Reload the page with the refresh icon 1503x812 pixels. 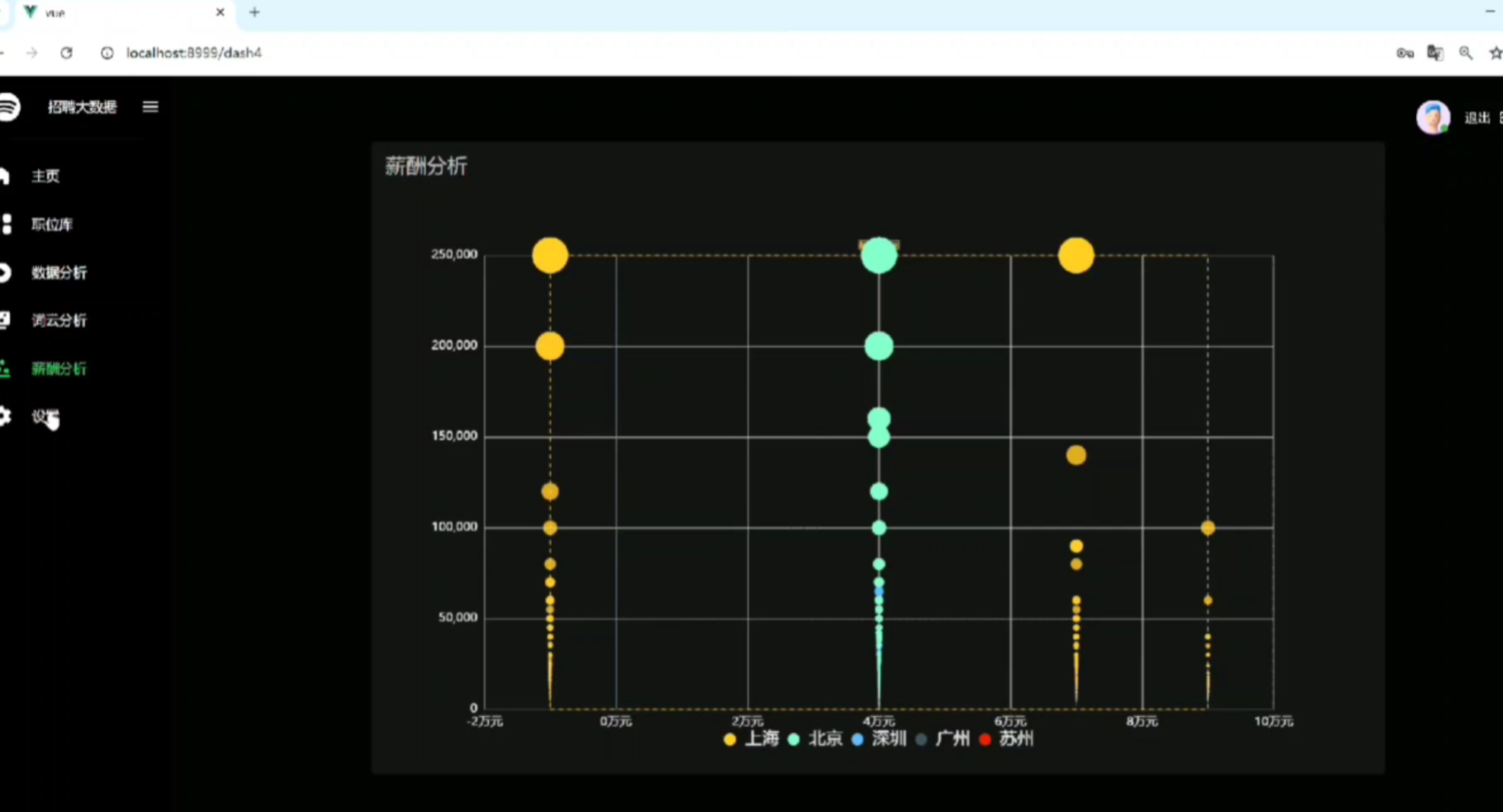pos(66,53)
